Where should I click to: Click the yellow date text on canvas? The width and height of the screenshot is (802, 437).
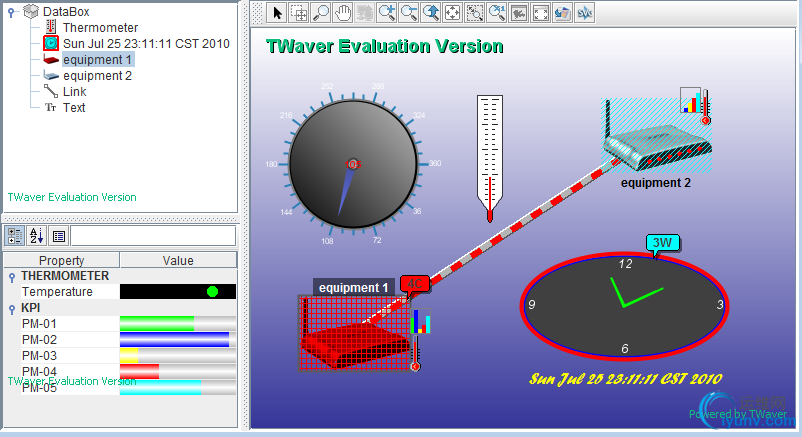(625, 379)
